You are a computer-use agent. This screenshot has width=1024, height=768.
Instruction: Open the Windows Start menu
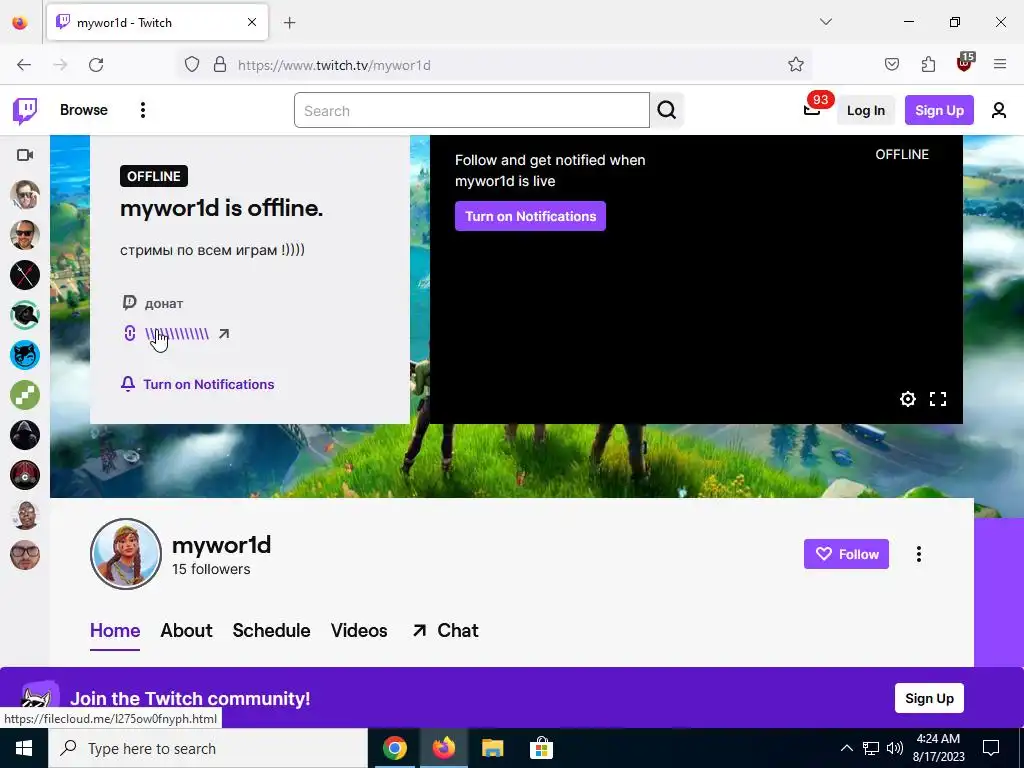24,748
